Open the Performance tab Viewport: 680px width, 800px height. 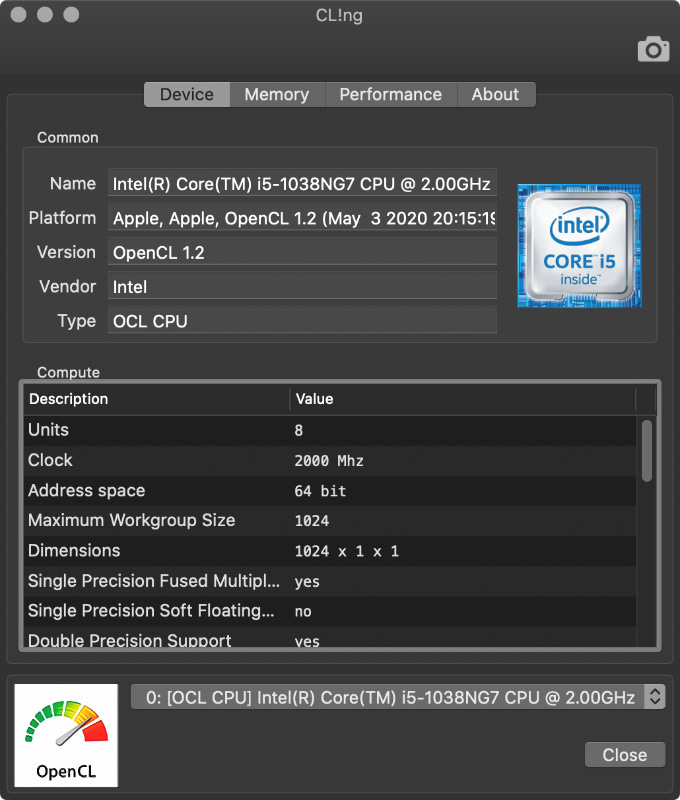[391, 94]
